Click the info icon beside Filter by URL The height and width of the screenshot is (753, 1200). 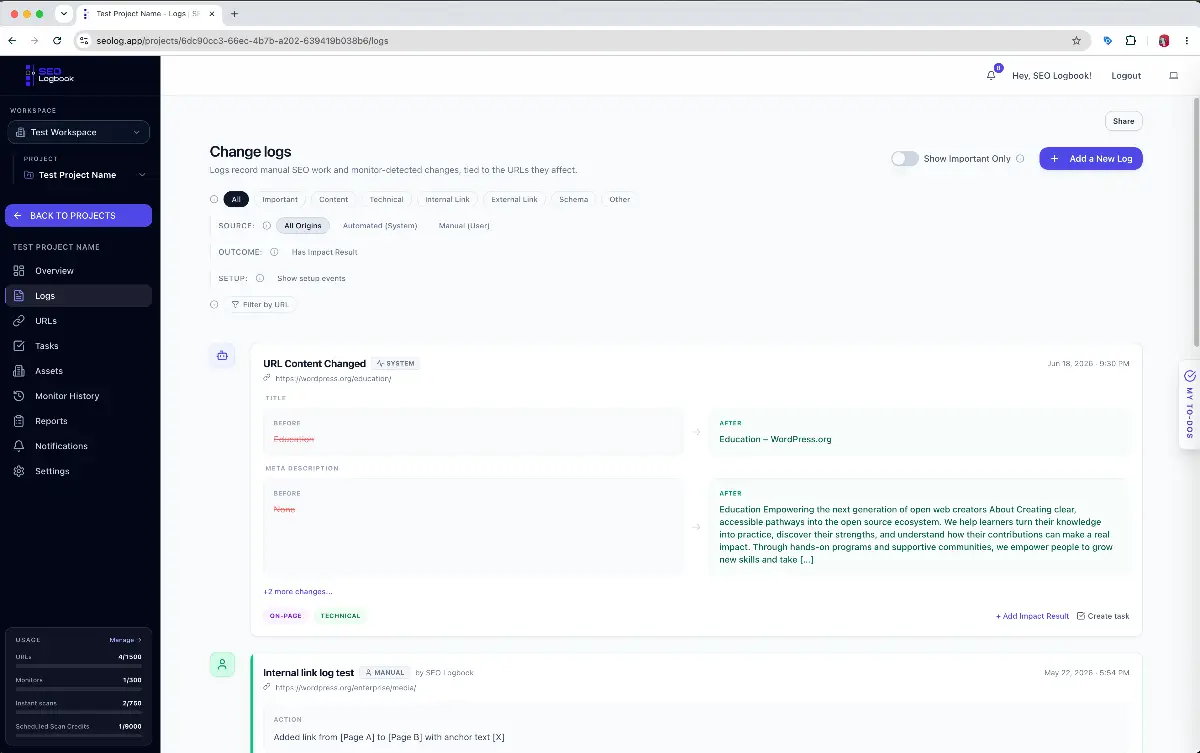pos(214,304)
